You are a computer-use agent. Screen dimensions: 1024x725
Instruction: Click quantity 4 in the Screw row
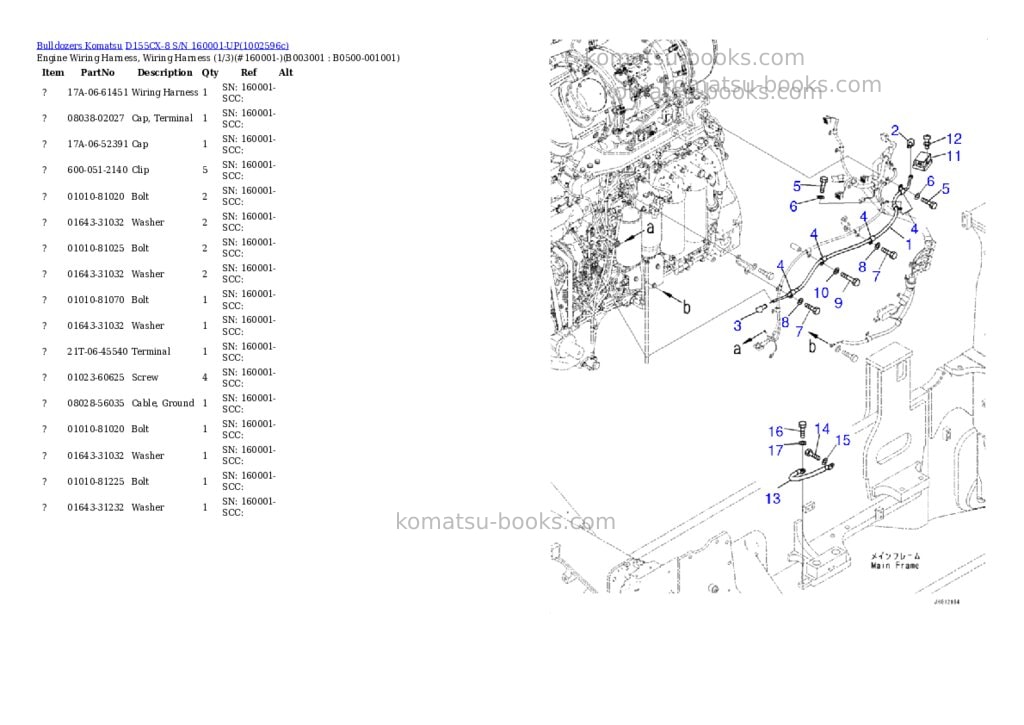(x=204, y=378)
